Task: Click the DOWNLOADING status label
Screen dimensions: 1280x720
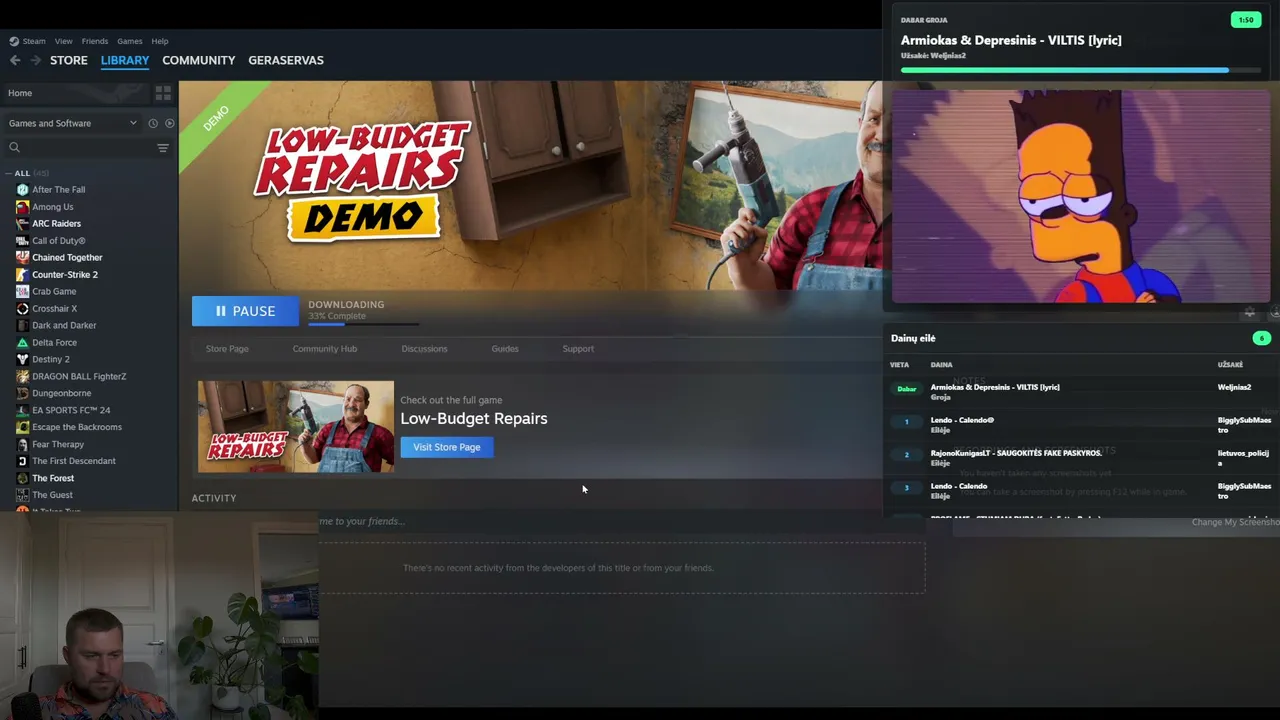Action: coord(346,305)
